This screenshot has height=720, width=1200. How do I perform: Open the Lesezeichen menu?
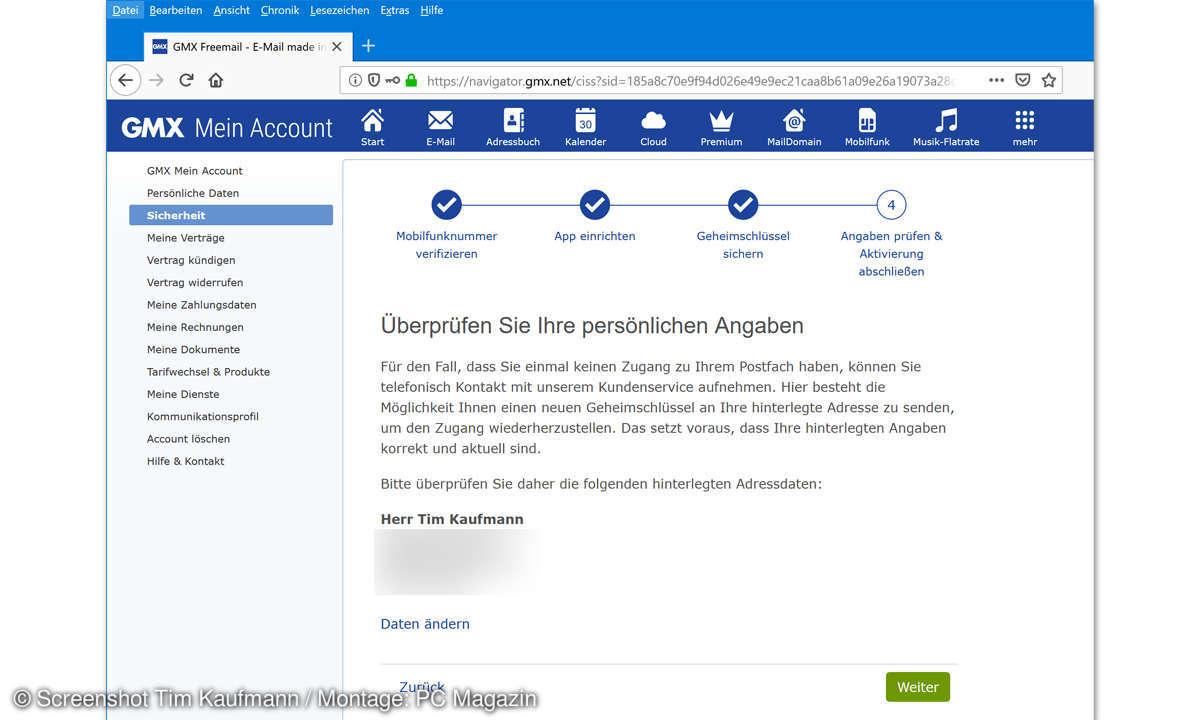[340, 10]
